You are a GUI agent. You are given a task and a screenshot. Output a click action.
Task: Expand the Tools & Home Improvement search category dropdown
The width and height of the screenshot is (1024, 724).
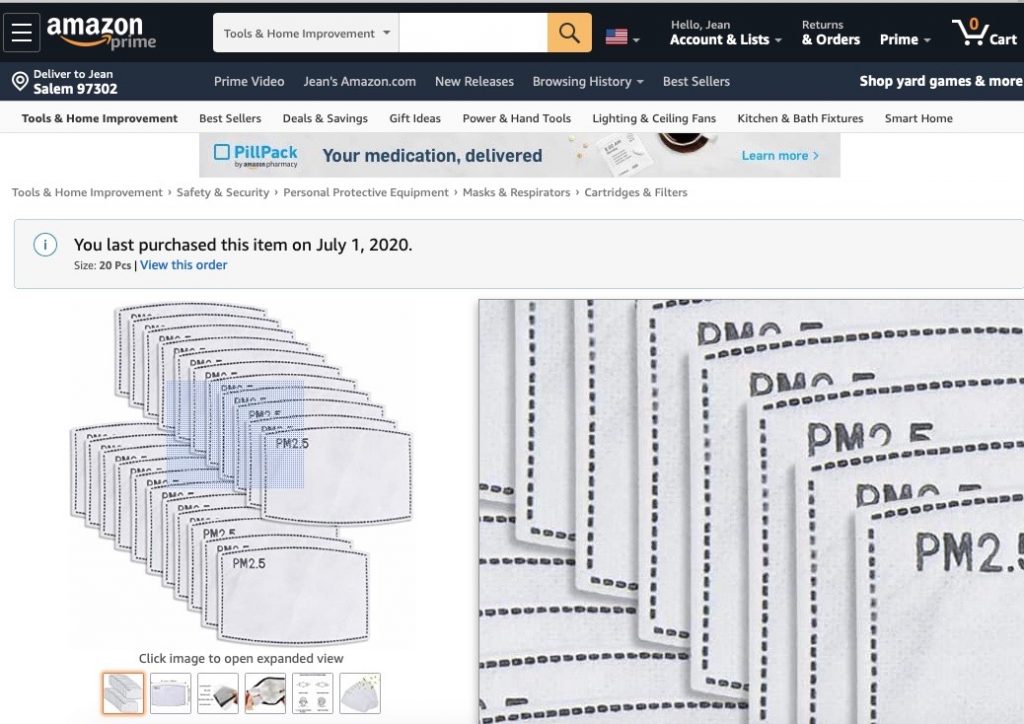tap(306, 33)
